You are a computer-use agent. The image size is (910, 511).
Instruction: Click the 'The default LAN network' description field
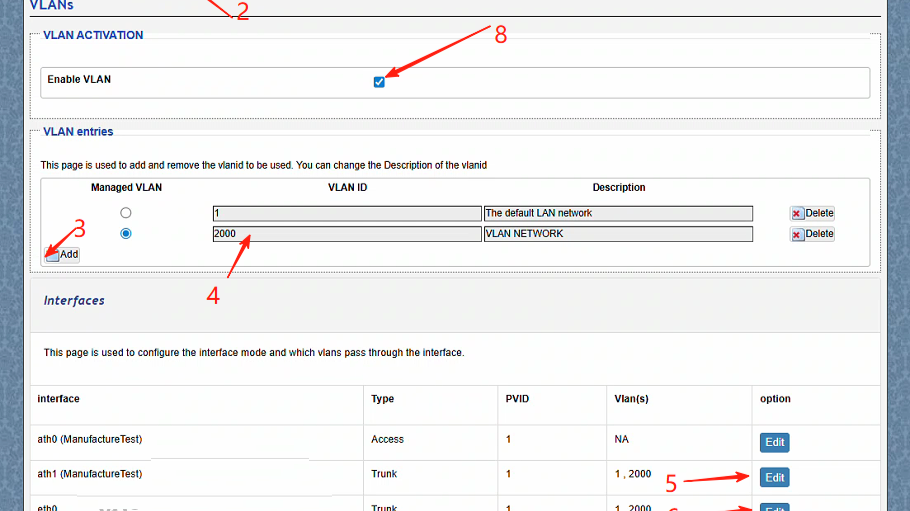coord(617,213)
